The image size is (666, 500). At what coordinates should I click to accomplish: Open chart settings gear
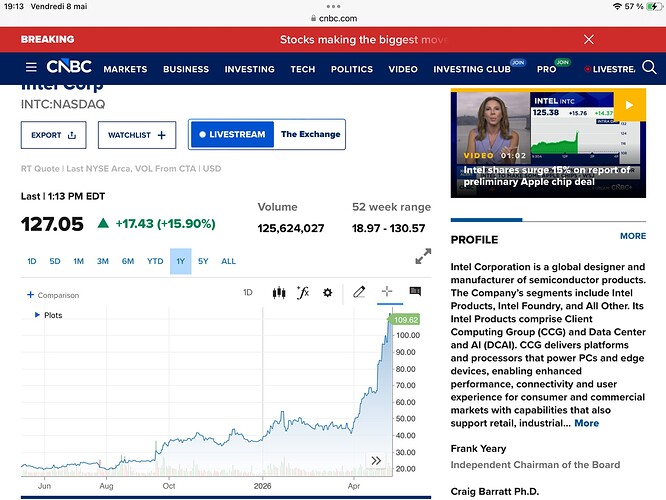pyautogui.click(x=327, y=293)
